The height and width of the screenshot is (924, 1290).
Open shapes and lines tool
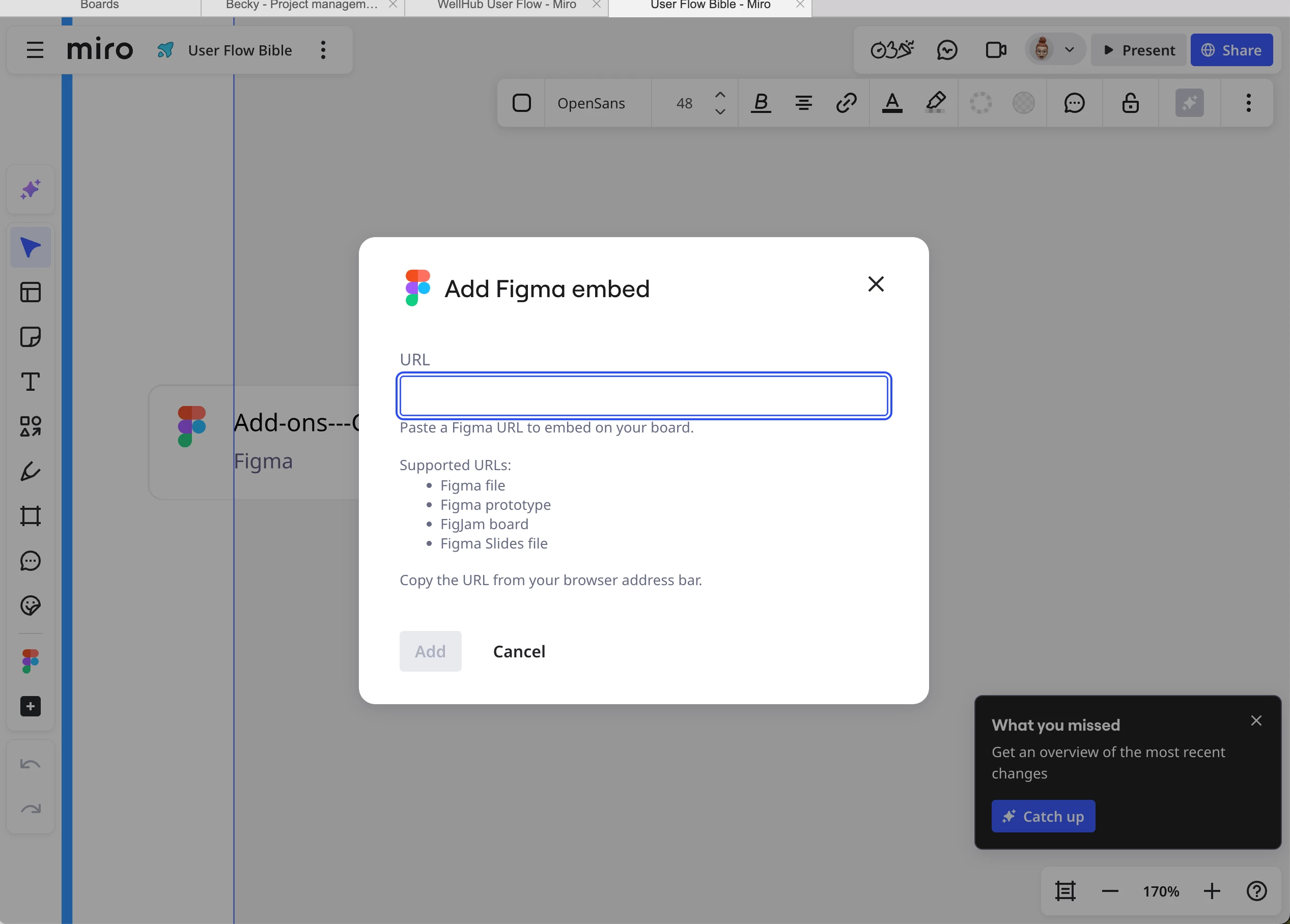point(30,426)
